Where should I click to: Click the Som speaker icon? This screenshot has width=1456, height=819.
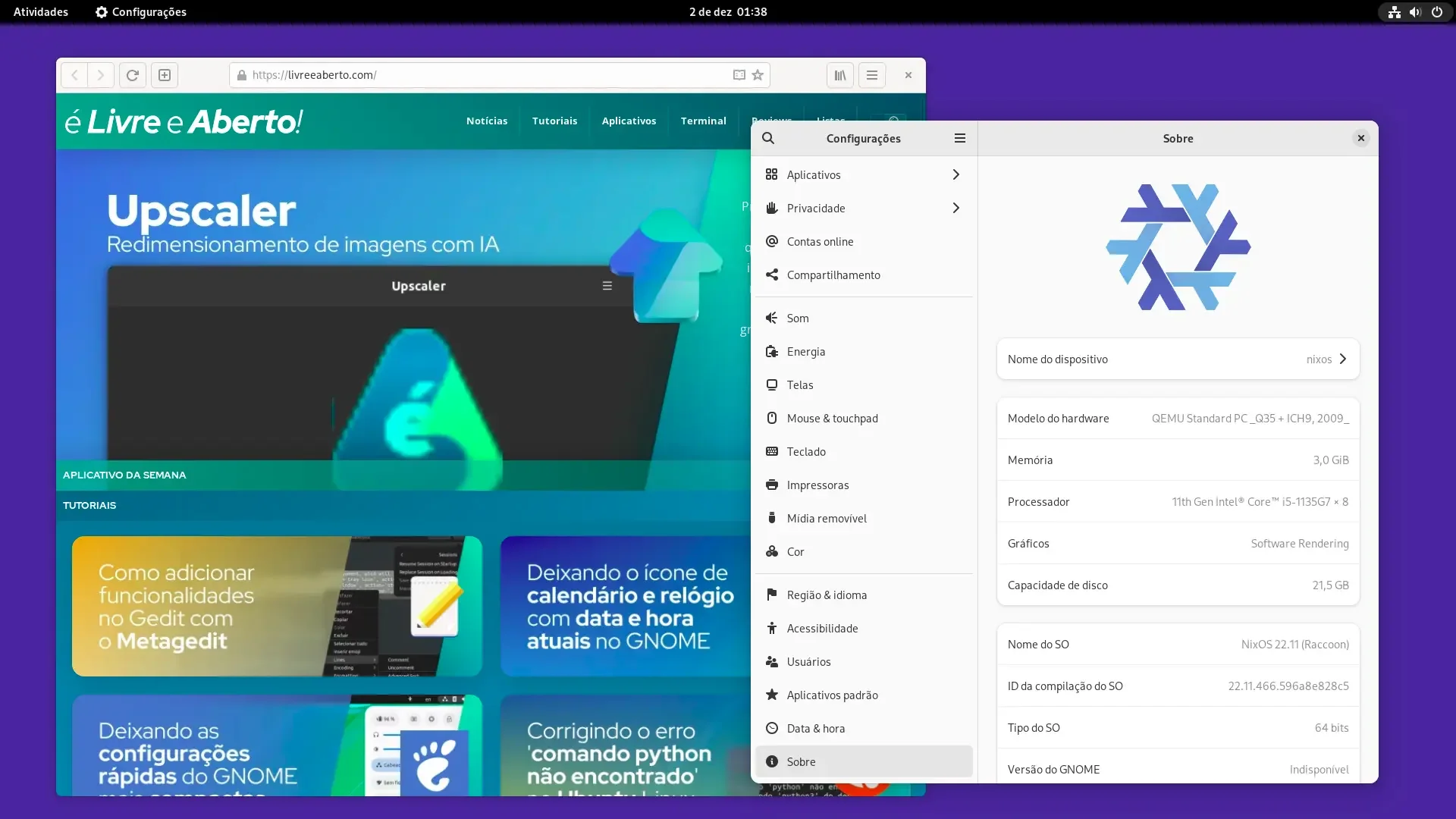pyautogui.click(x=772, y=318)
